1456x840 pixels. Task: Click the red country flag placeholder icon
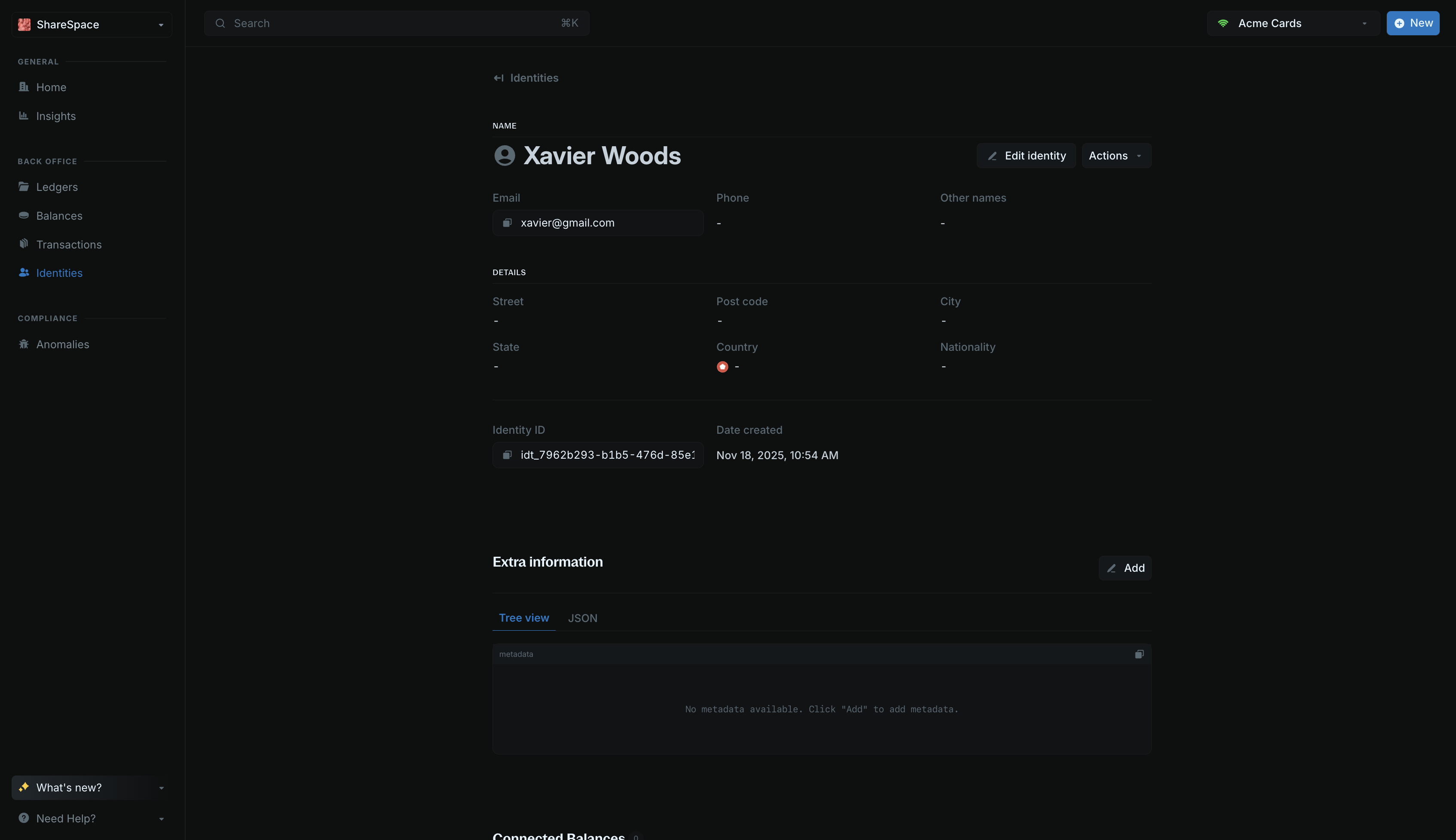coord(722,367)
